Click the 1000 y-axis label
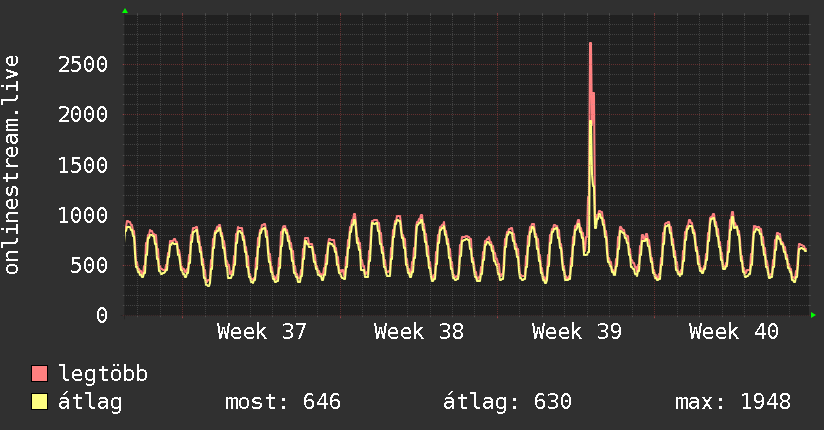 click(83, 215)
